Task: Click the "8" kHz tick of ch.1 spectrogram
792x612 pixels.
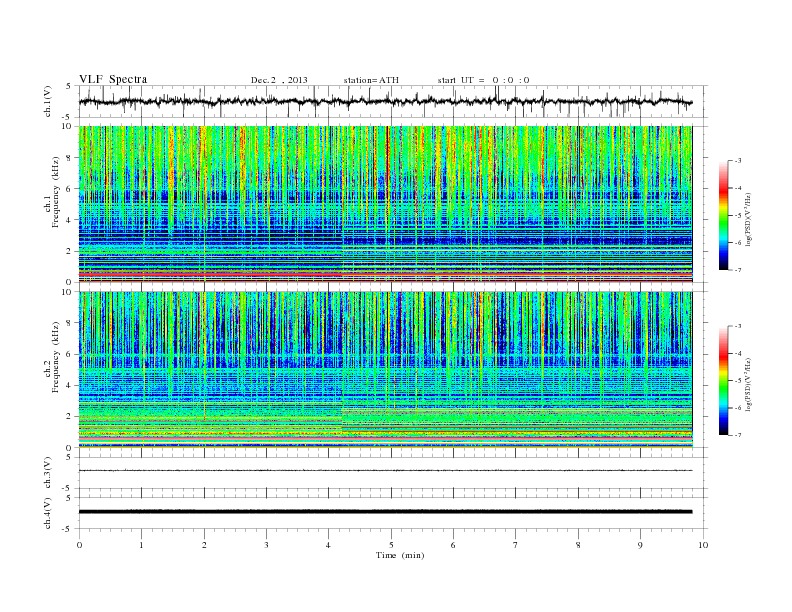Action: click(x=69, y=158)
